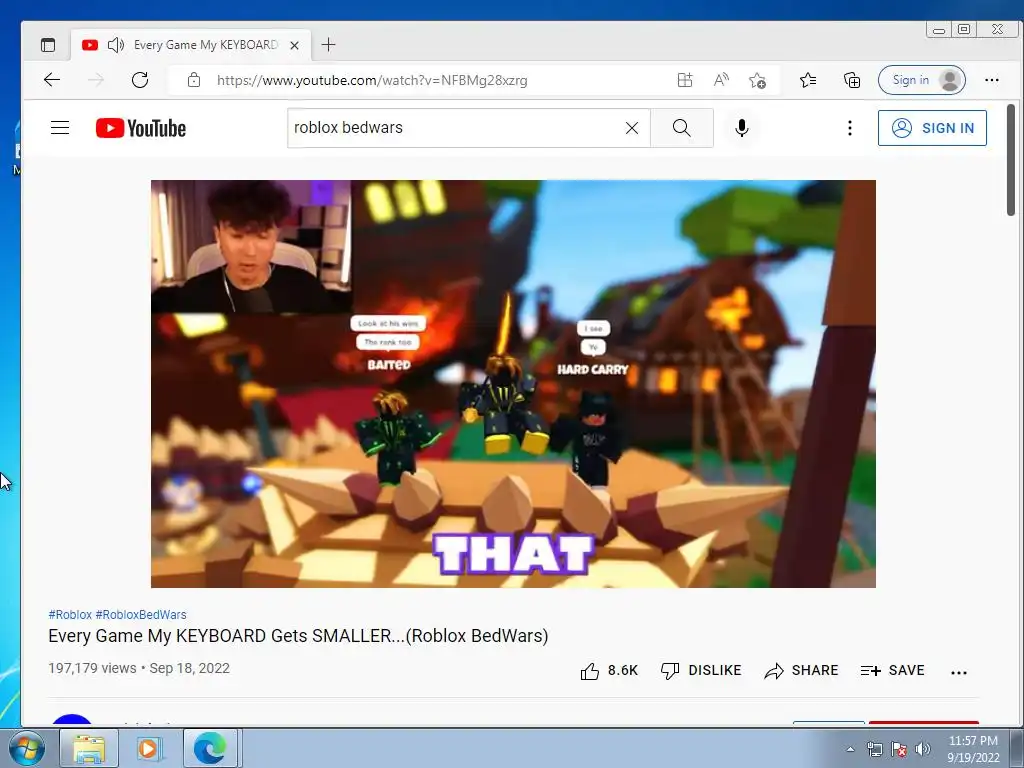Open the taskbar clock and date
The width and height of the screenshot is (1024, 768).
pos(973,749)
